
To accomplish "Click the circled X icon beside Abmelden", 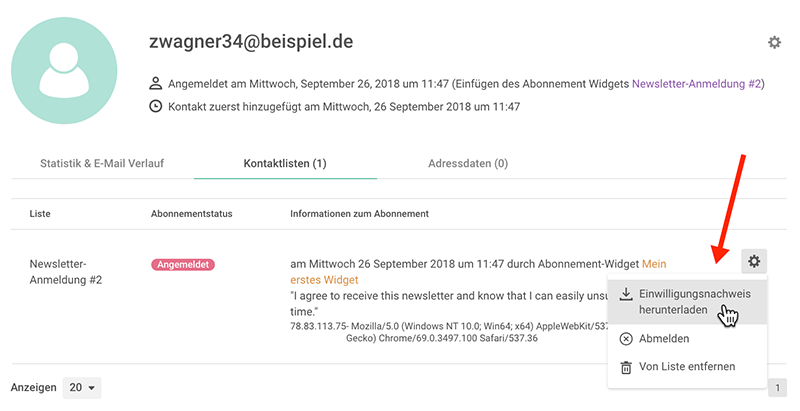I will 626,339.
